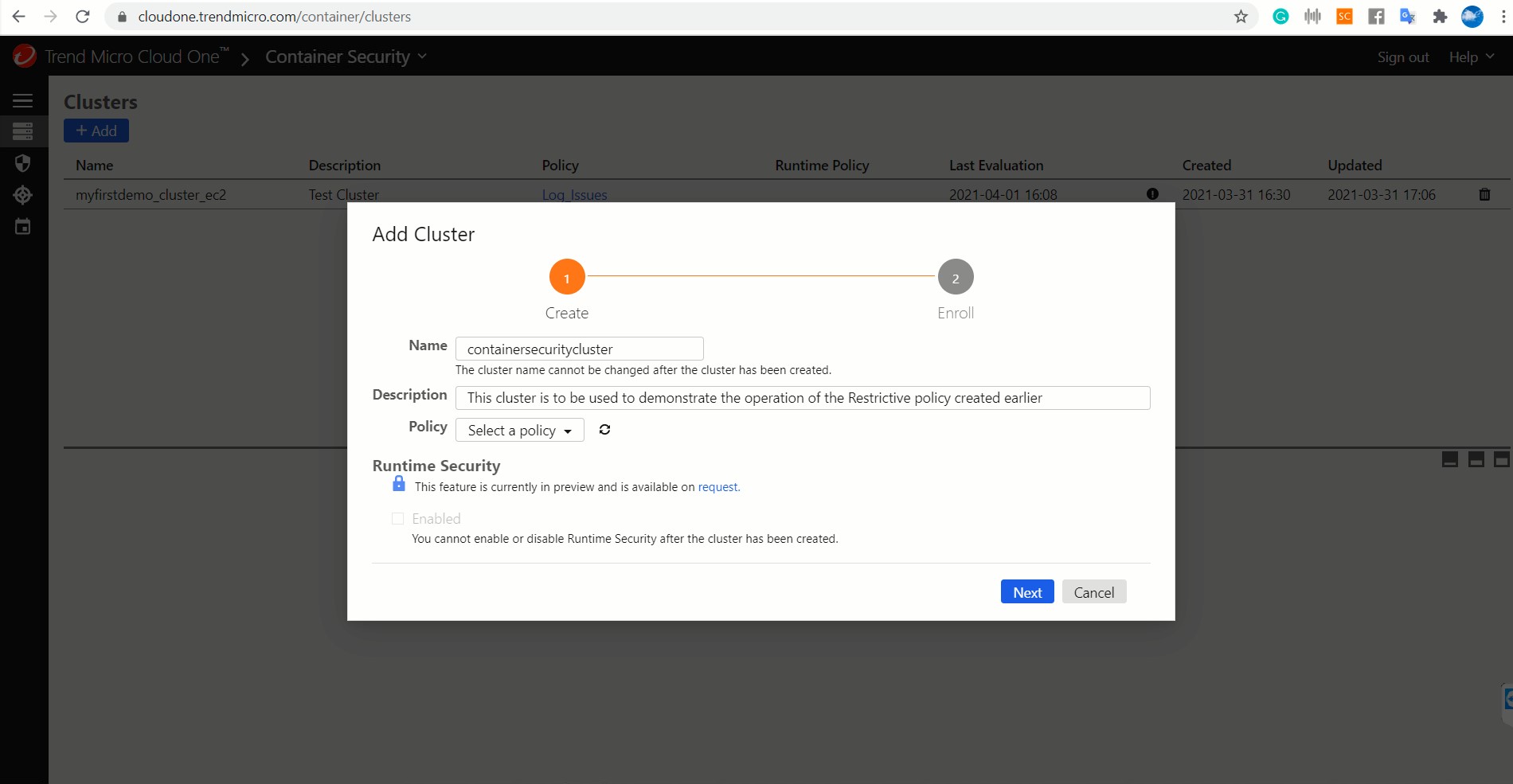Viewport: 1513px width, 784px height.
Task: Click the cluster Name input field
Action: pyautogui.click(x=579, y=349)
